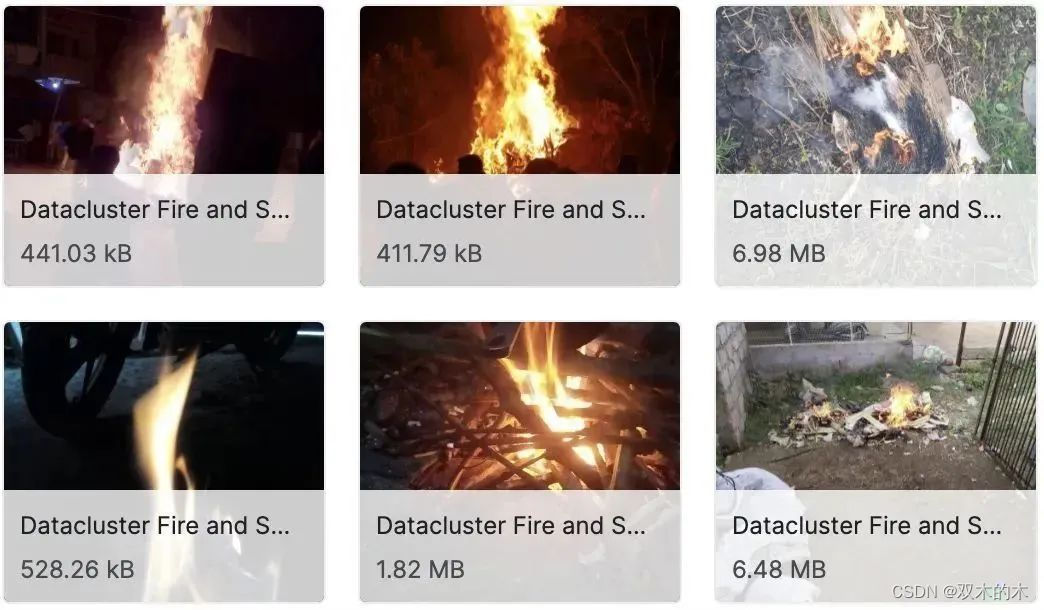Select the 441.03 kB file size label
This screenshot has width=1044, height=610.
point(76,254)
